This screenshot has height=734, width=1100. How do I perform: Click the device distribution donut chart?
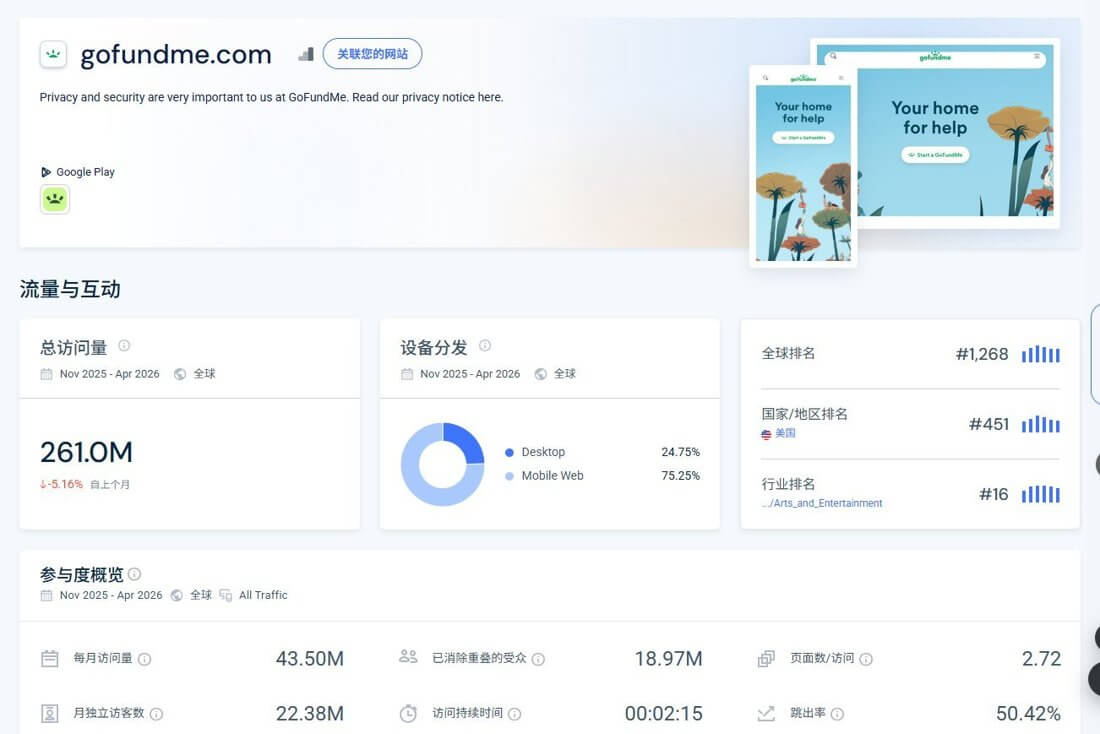[443, 464]
